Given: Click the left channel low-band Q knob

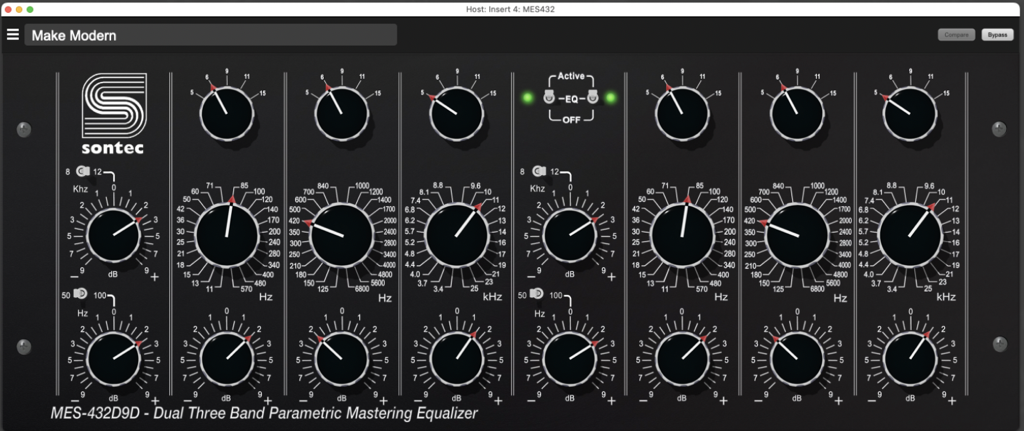Looking at the screenshot, I should click(227, 114).
